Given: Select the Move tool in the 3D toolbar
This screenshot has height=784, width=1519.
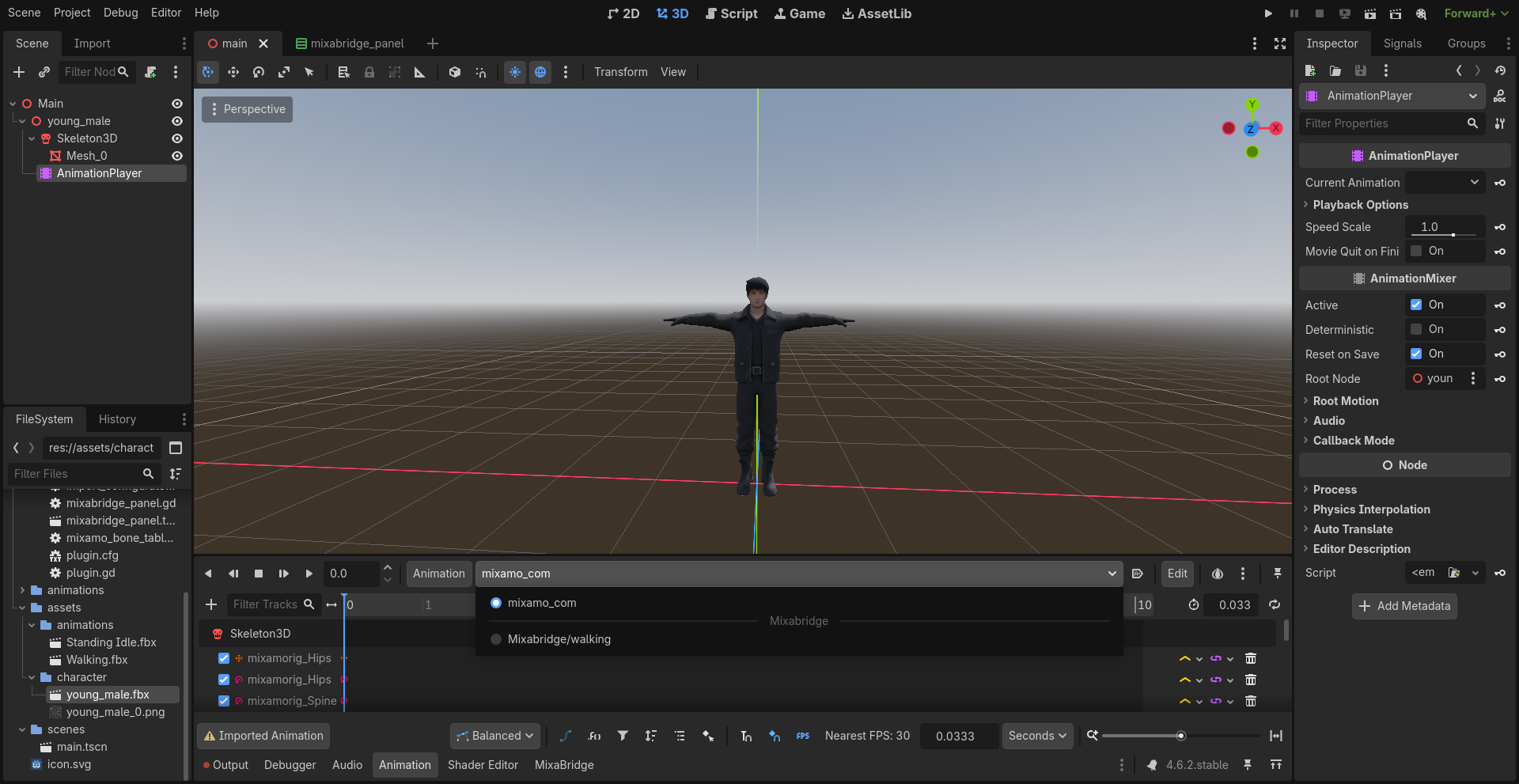Looking at the screenshot, I should pyautogui.click(x=233, y=72).
